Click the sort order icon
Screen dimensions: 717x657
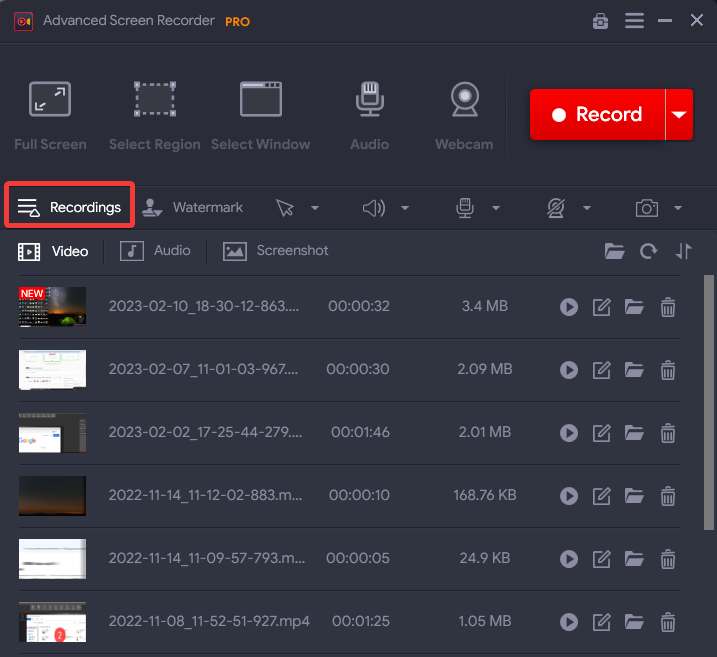point(684,251)
